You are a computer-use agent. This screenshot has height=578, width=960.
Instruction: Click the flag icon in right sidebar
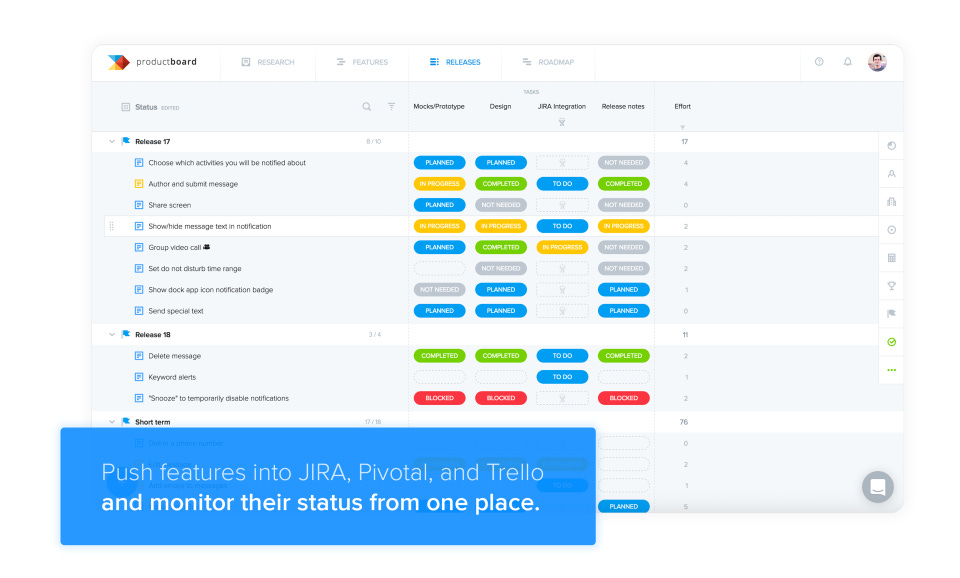pyautogui.click(x=891, y=313)
